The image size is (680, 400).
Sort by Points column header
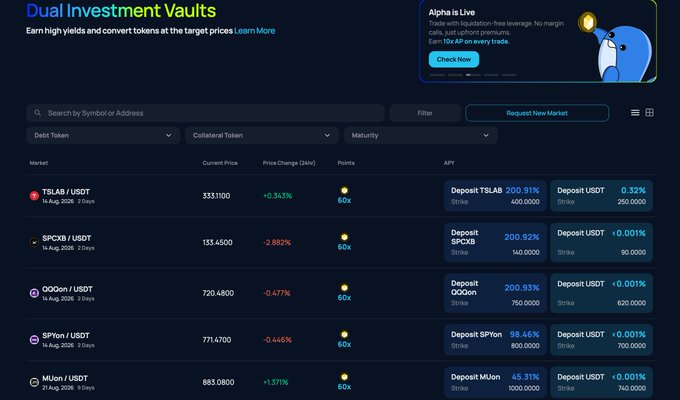(346, 163)
